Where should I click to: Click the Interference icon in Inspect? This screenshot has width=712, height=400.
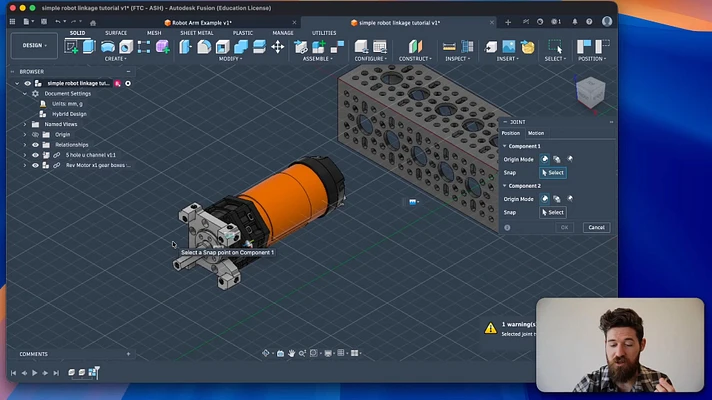pyautogui.click(x=467, y=46)
